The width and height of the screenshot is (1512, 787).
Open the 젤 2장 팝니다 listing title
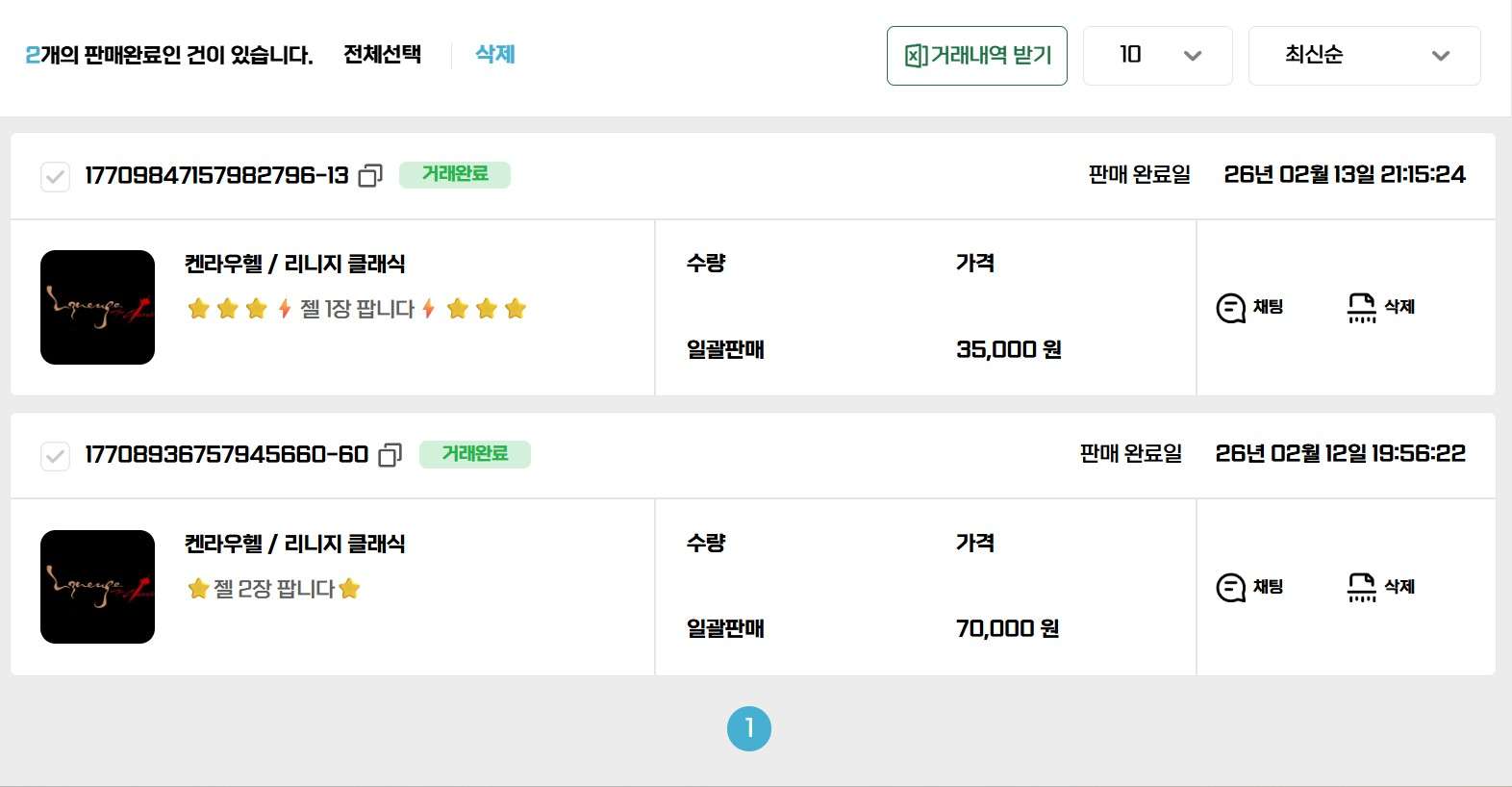pos(274,589)
